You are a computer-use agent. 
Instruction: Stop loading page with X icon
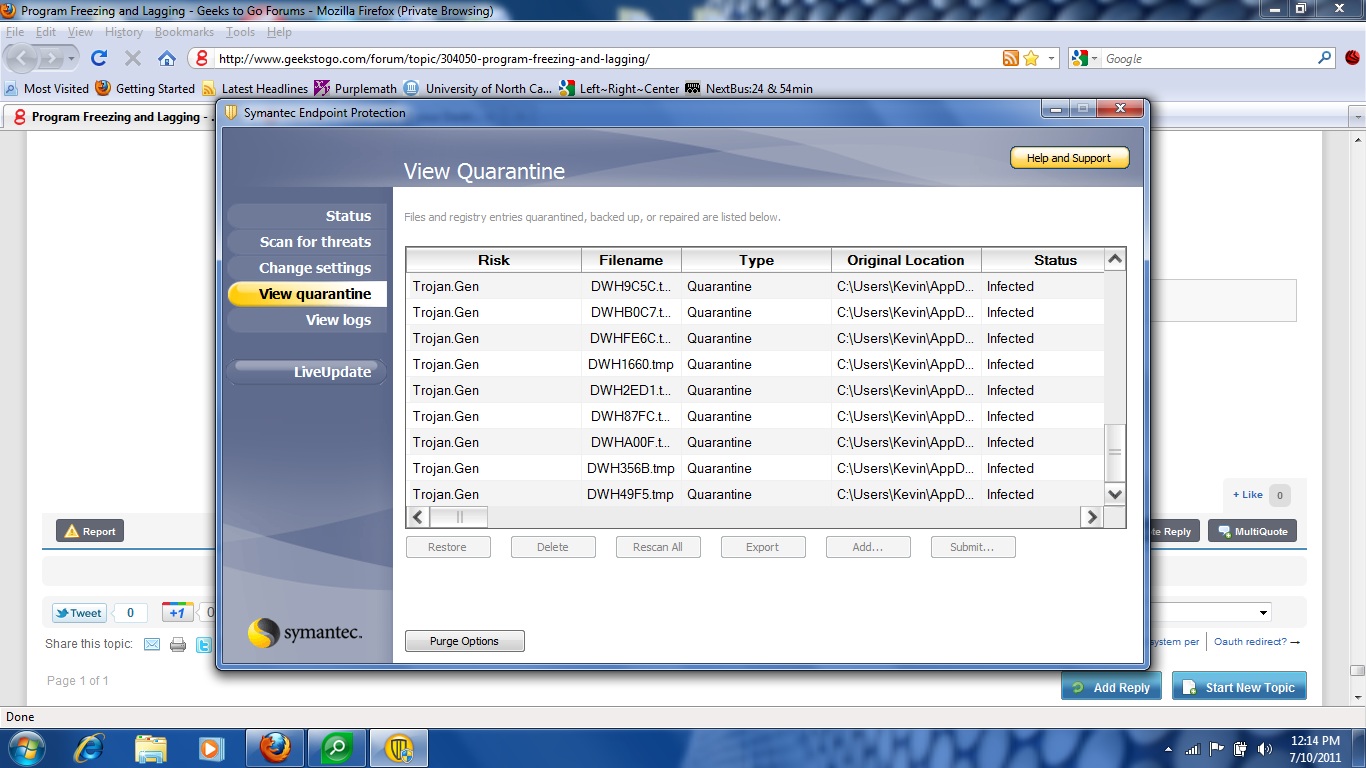[133, 58]
